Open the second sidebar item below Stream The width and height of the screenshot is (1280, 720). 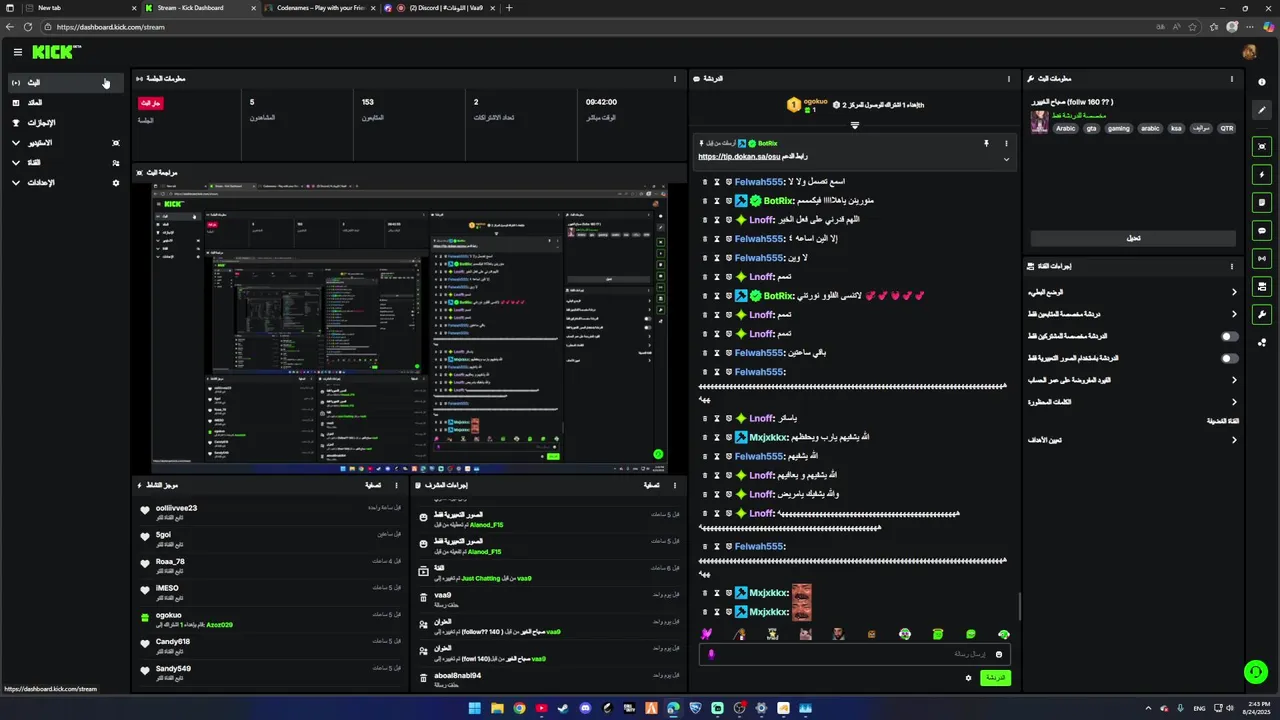[65, 103]
